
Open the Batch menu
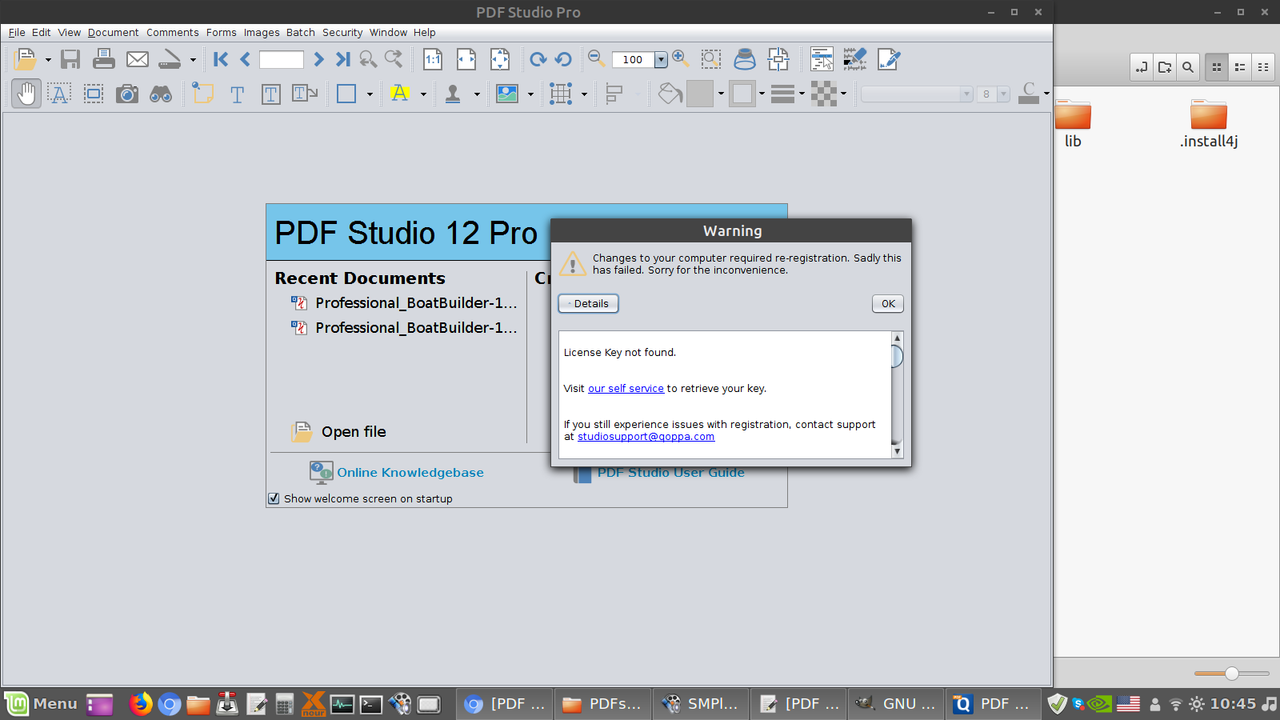coord(300,32)
